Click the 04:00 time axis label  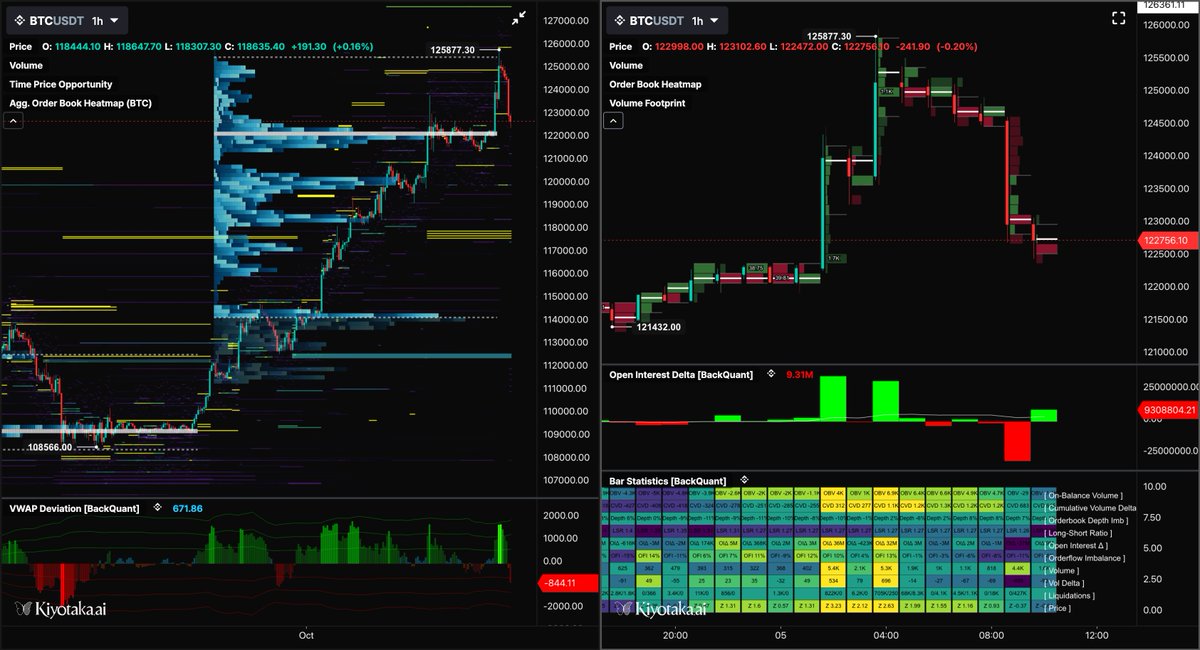pos(886,634)
